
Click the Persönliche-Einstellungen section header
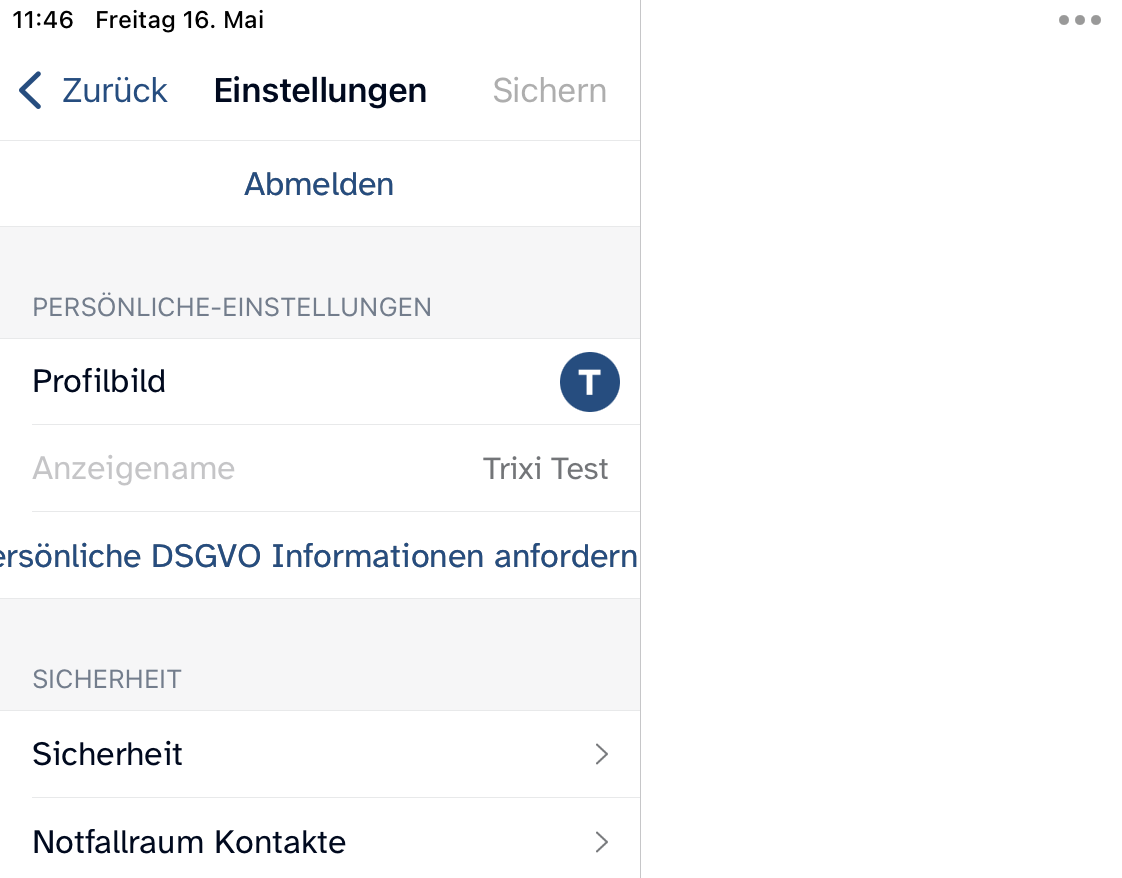point(232,307)
